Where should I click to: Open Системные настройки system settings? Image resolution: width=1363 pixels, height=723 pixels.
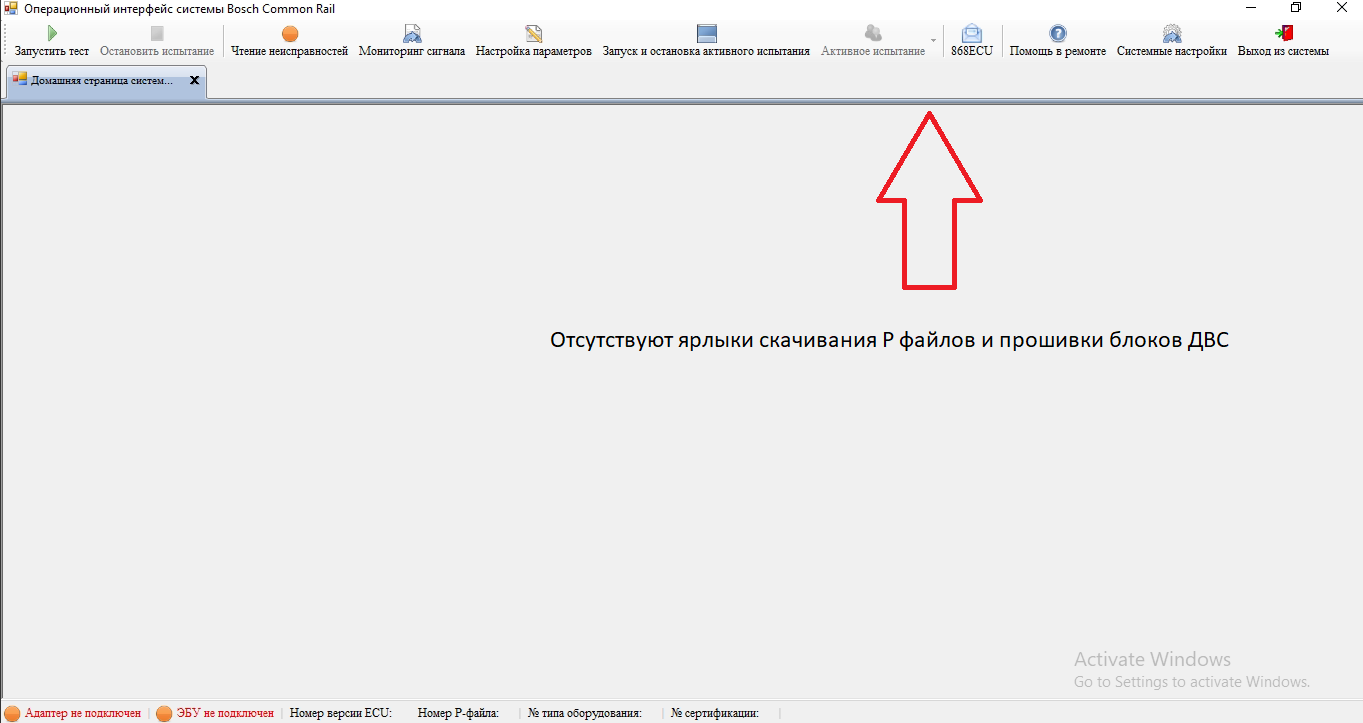1172,41
